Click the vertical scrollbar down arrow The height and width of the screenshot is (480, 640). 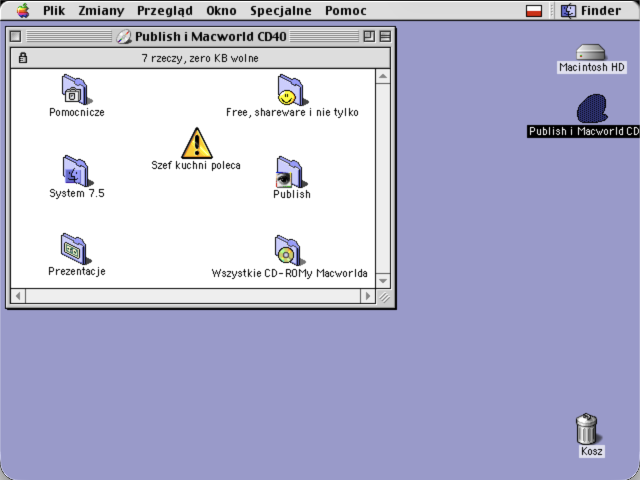383,281
